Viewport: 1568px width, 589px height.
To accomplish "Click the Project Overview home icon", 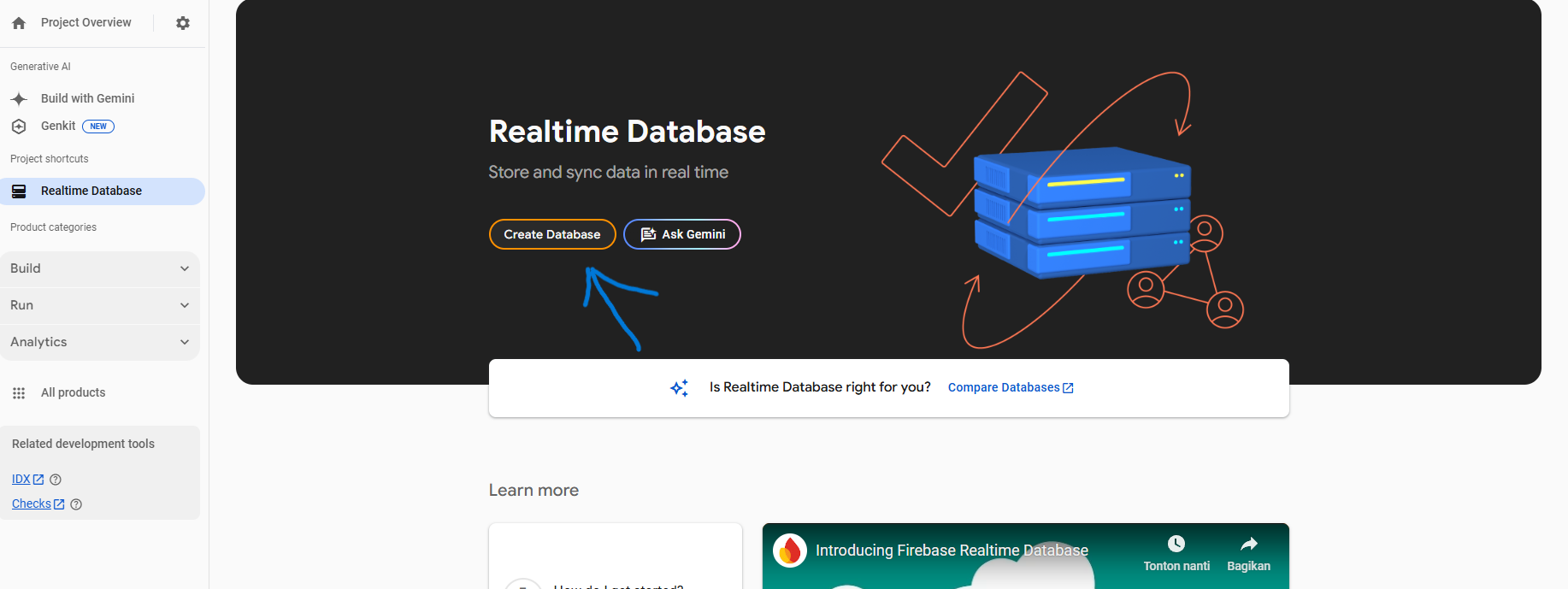I will coord(19,23).
